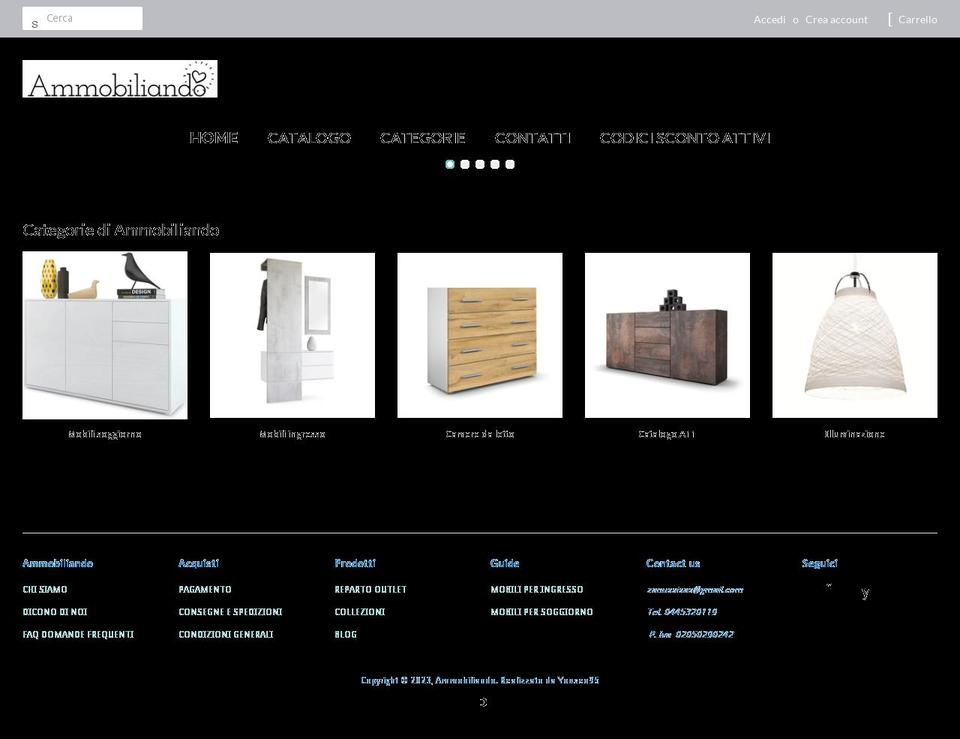
Task: Click the P. Iva number in footer
Action: 691,634
